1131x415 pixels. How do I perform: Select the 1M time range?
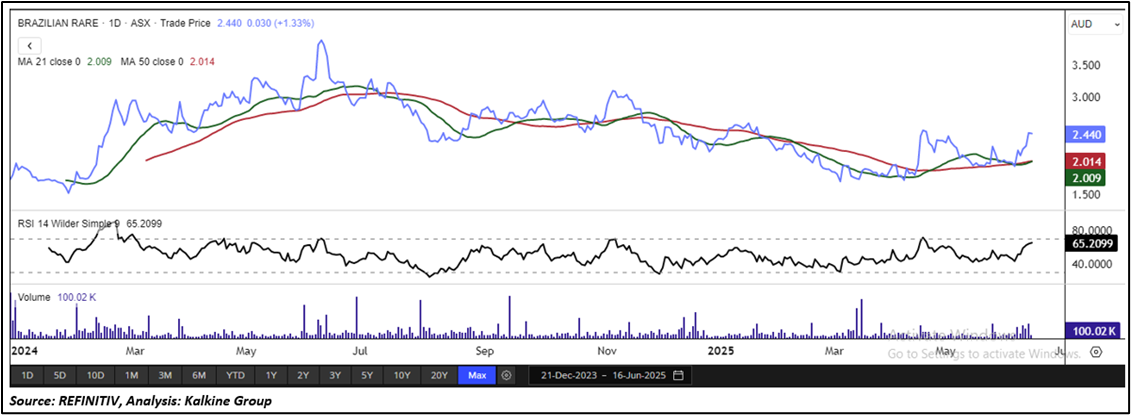131,375
